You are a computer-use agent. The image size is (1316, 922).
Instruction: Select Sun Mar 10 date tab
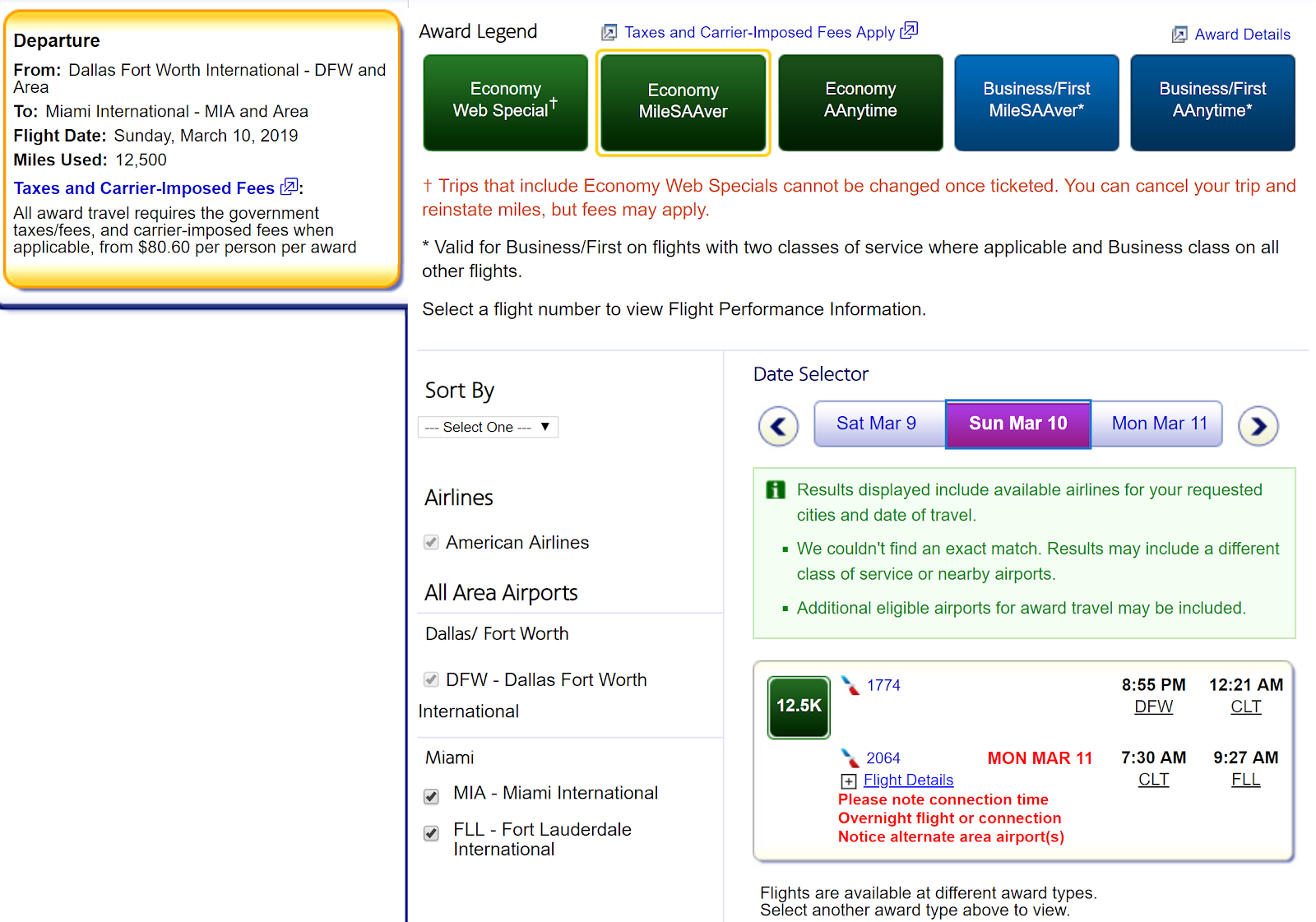[1018, 424]
